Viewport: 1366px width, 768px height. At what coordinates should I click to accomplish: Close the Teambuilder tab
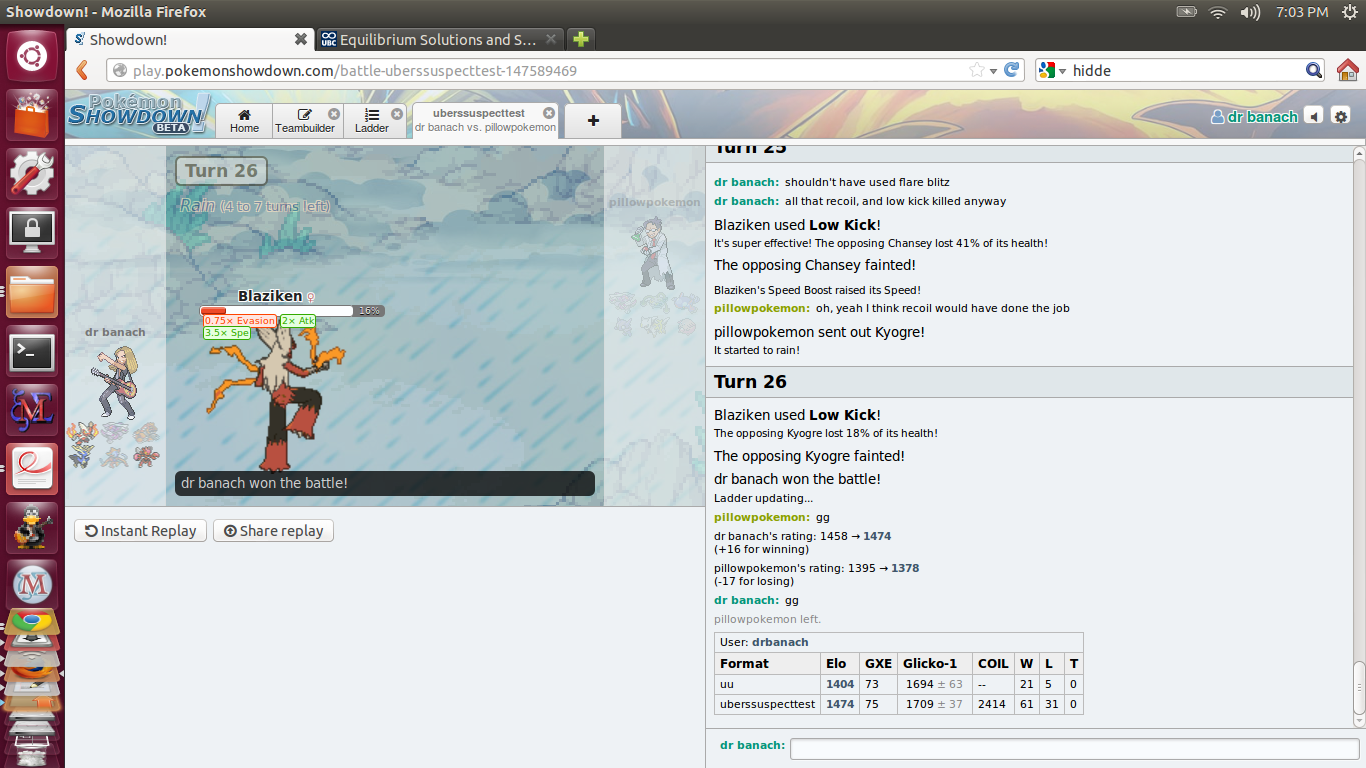(x=334, y=113)
